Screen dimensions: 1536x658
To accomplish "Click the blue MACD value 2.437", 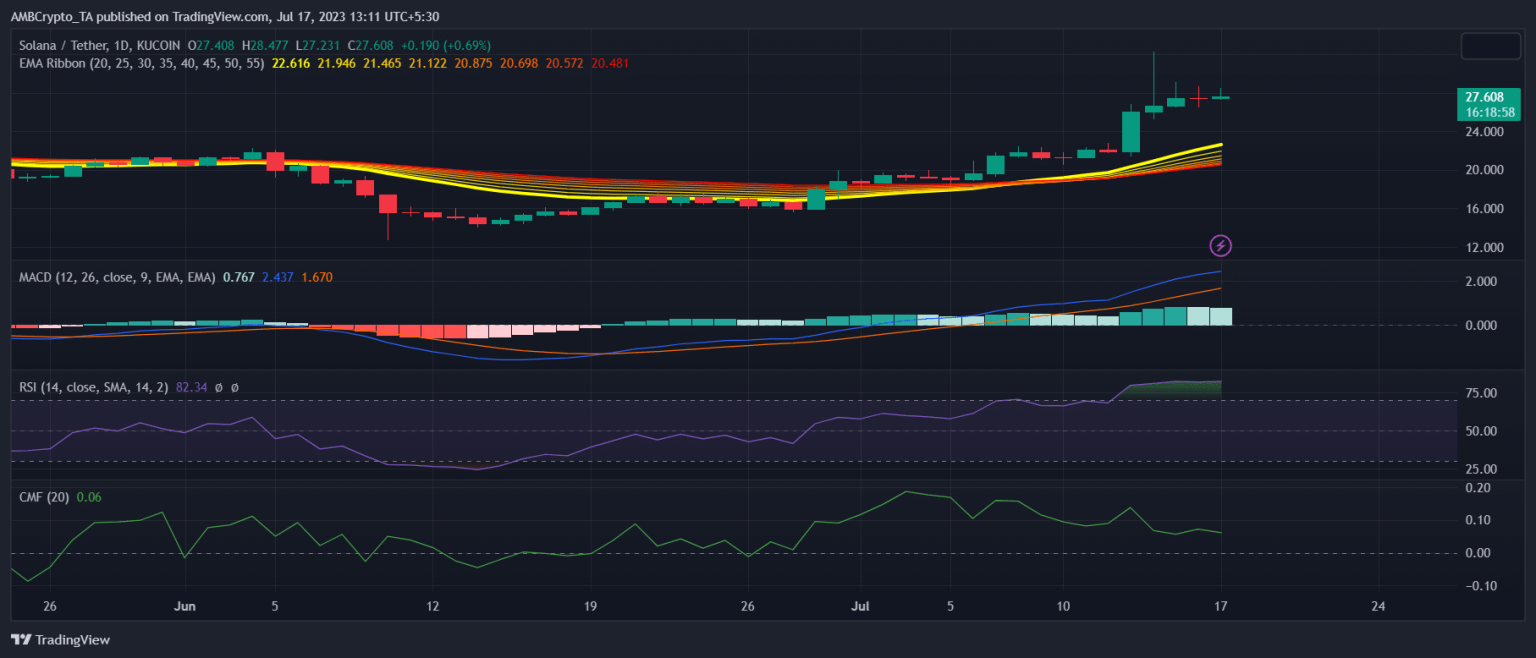I will pos(276,277).
